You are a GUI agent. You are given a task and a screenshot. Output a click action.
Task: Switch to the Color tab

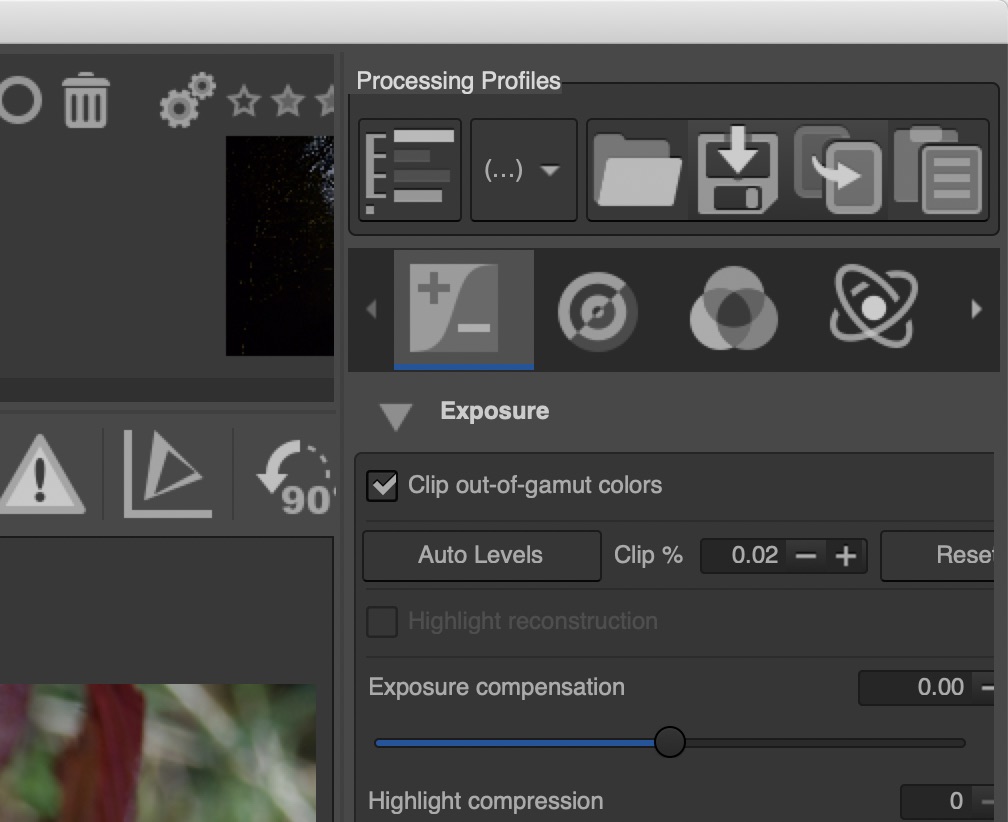734,310
